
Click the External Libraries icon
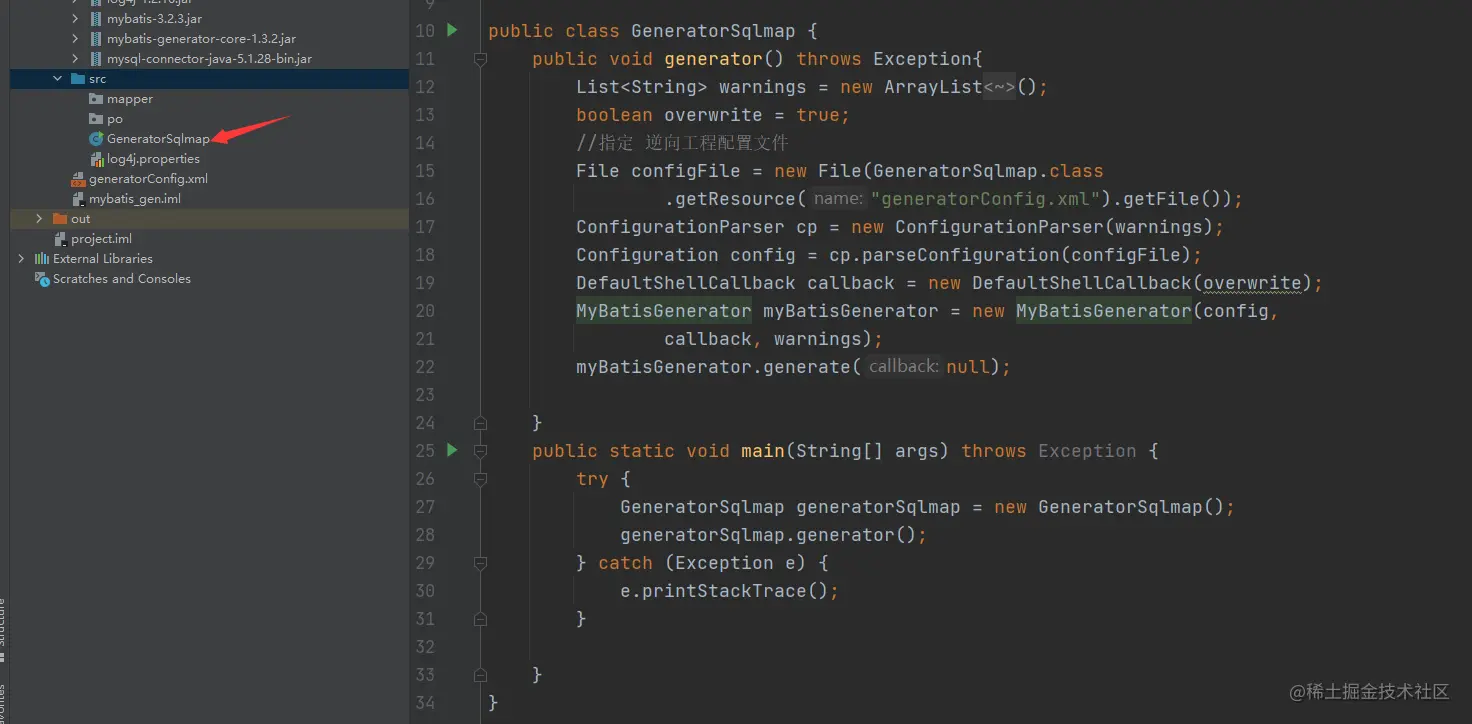pyautogui.click(x=42, y=259)
